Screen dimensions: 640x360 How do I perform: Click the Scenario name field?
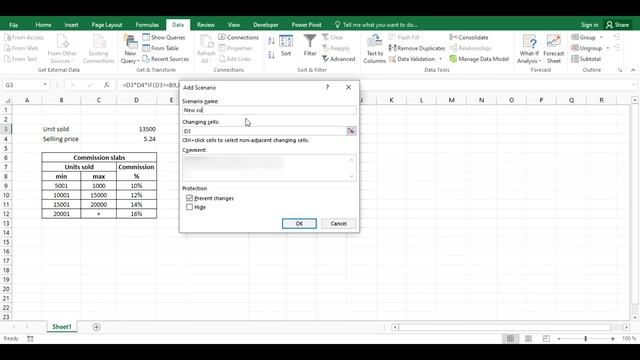(x=269, y=110)
